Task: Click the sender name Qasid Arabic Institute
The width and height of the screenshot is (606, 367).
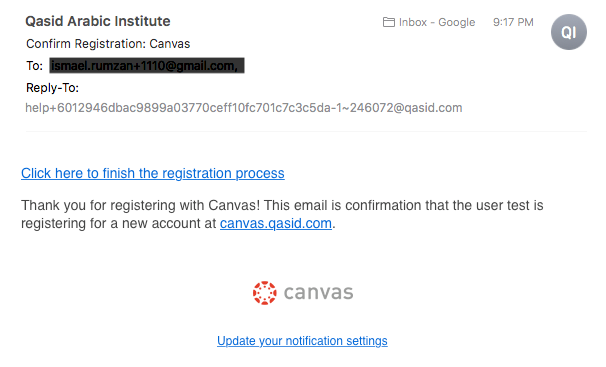Action: [98, 21]
